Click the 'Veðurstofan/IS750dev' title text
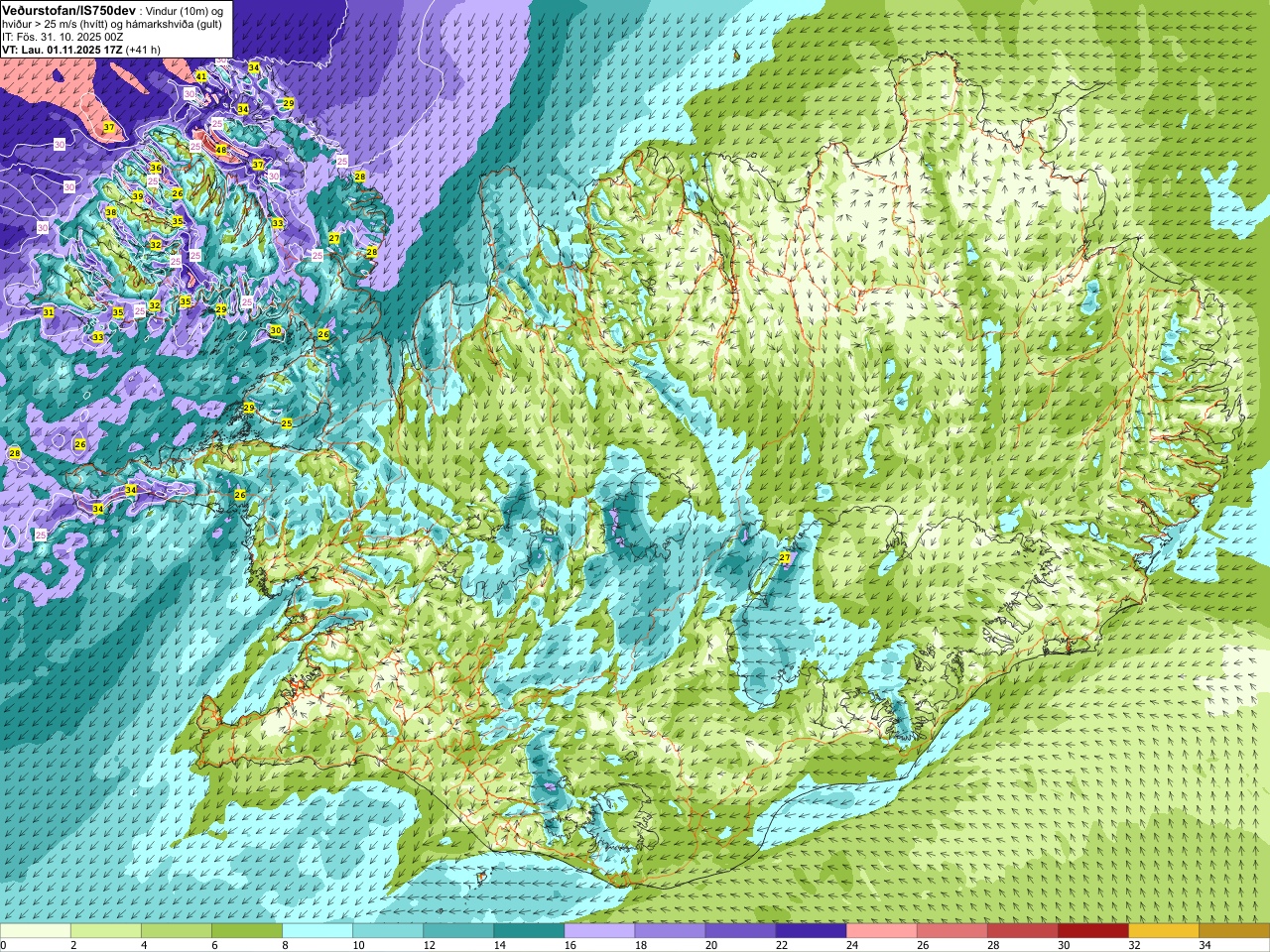 click(68, 9)
